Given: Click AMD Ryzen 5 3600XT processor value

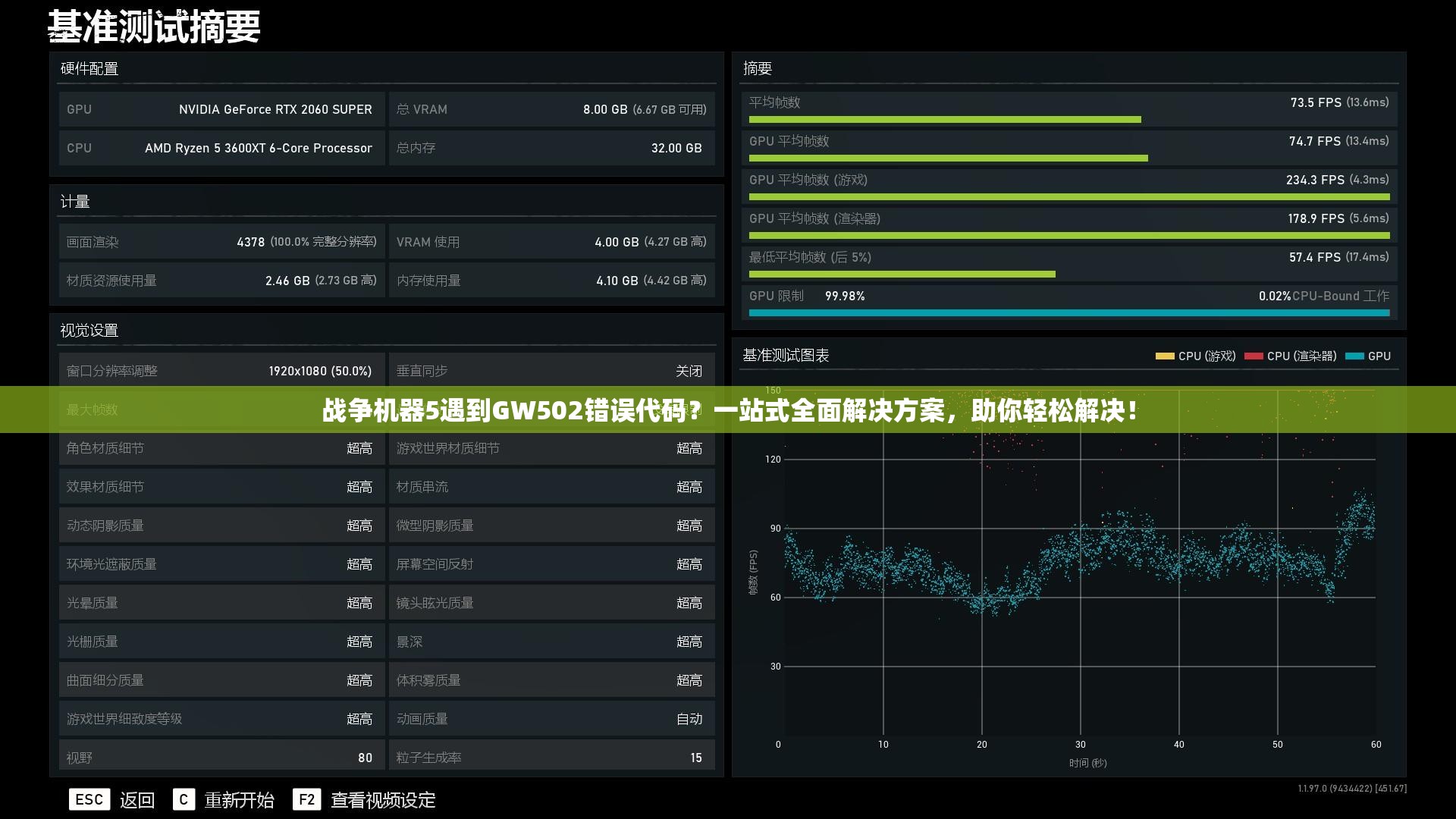Looking at the screenshot, I should (x=259, y=148).
